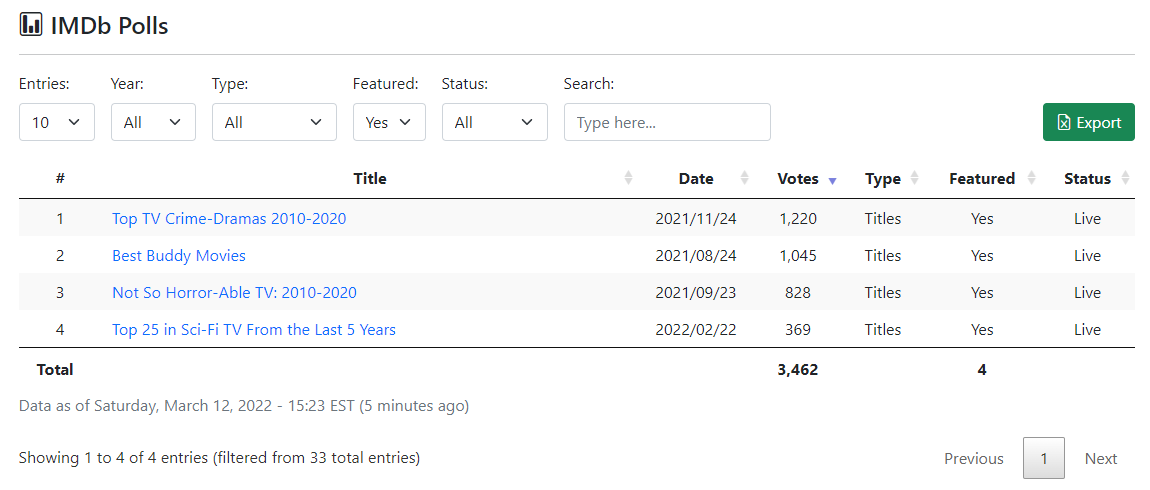Open the Entries count dropdown
The height and width of the screenshot is (490, 1150).
pyautogui.click(x=57, y=122)
